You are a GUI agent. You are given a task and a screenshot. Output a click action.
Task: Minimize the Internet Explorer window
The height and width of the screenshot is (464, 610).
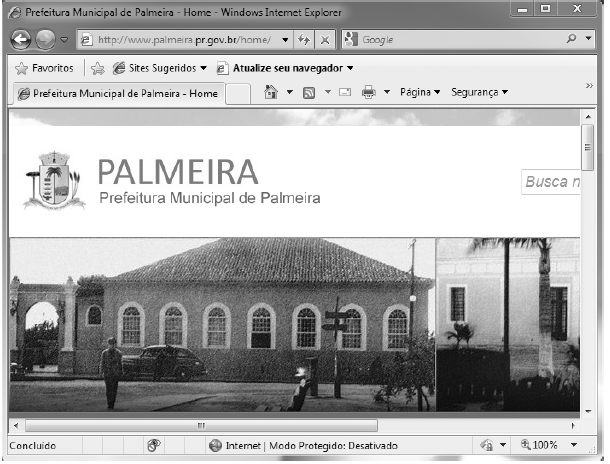(x=522, y=9)
